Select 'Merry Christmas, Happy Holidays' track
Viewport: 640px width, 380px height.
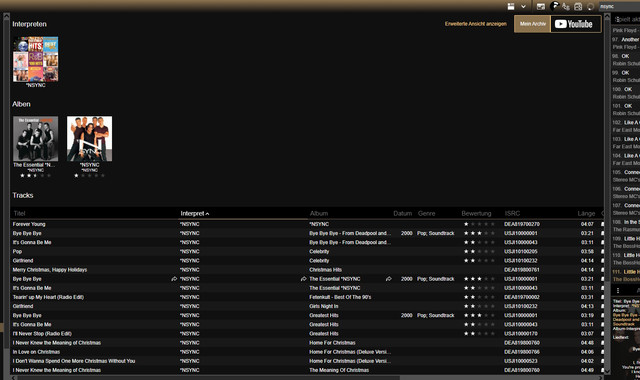pos(50,270)
